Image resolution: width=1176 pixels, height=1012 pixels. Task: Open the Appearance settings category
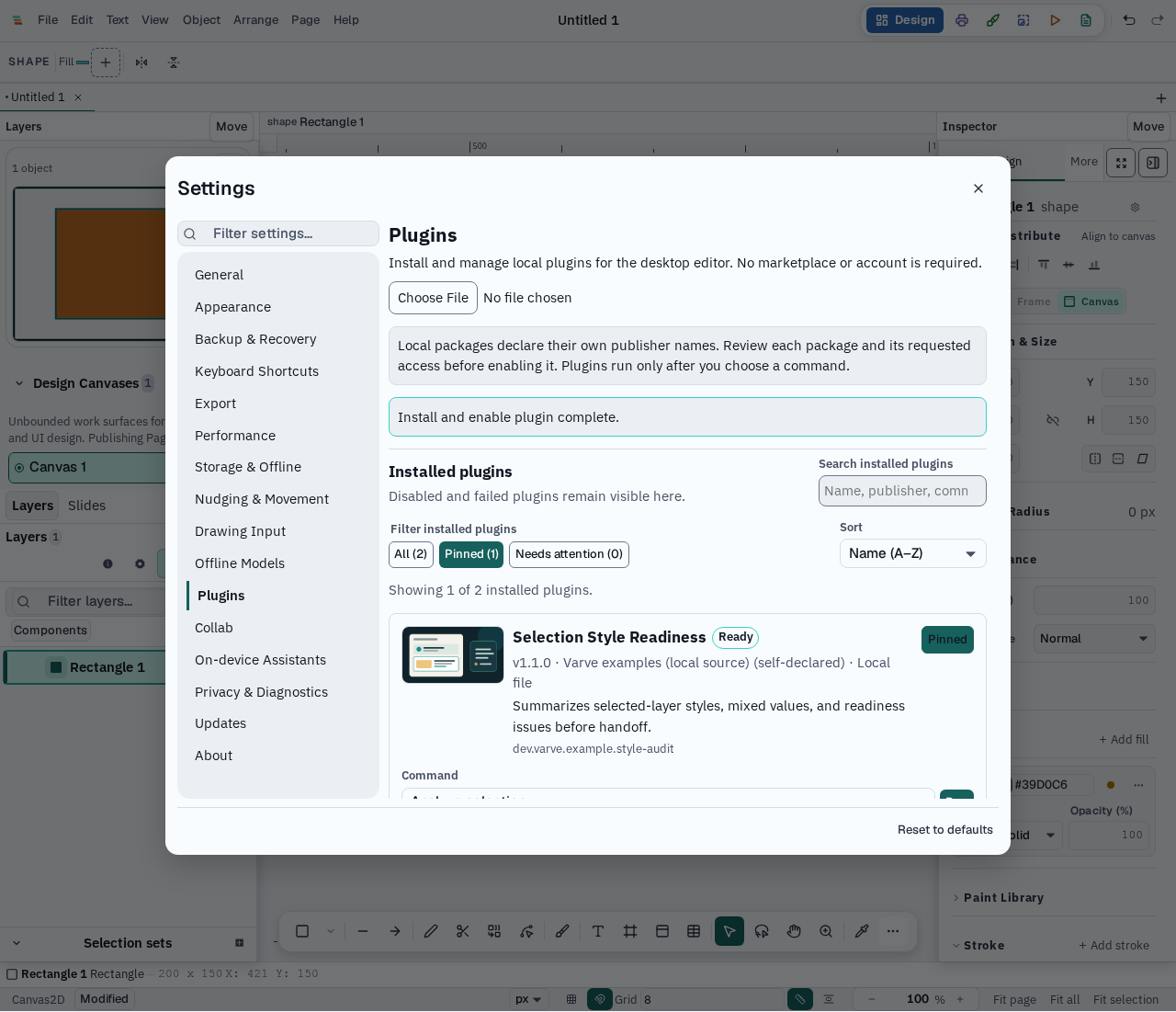click(x=278, y=307)
